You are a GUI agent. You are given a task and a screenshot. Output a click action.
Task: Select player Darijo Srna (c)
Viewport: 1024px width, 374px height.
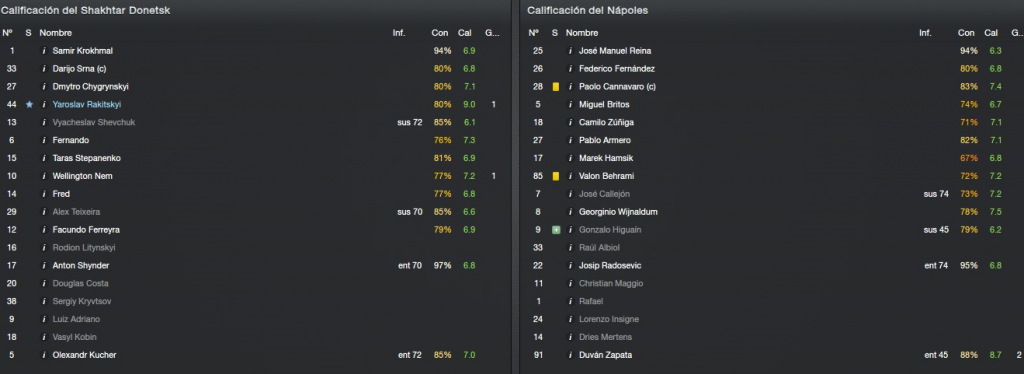click(x=255, y=69)
